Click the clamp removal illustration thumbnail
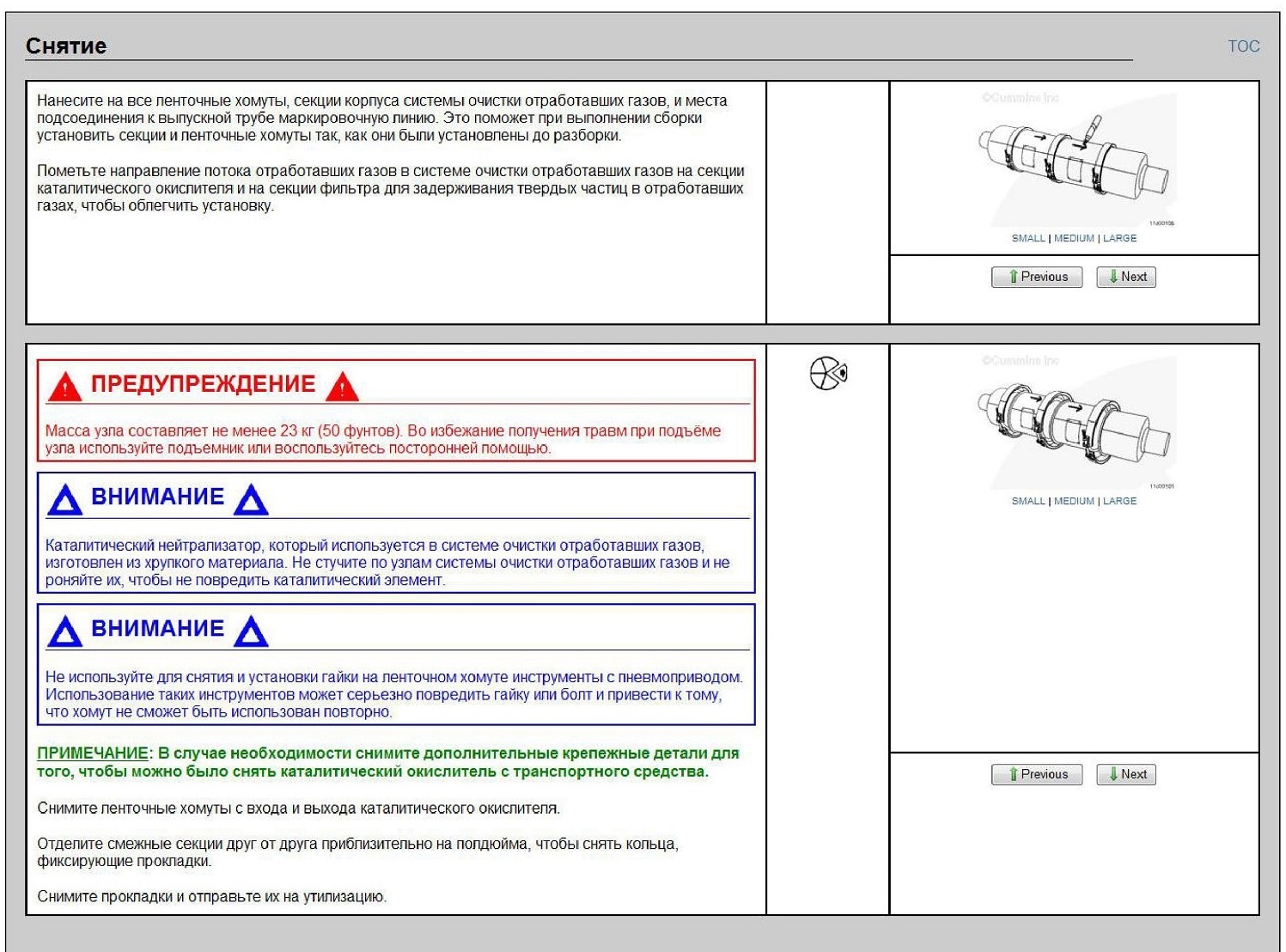The height and width of the screenshot is (952, 1286). pyautogui.click(x=1075, y=422)
